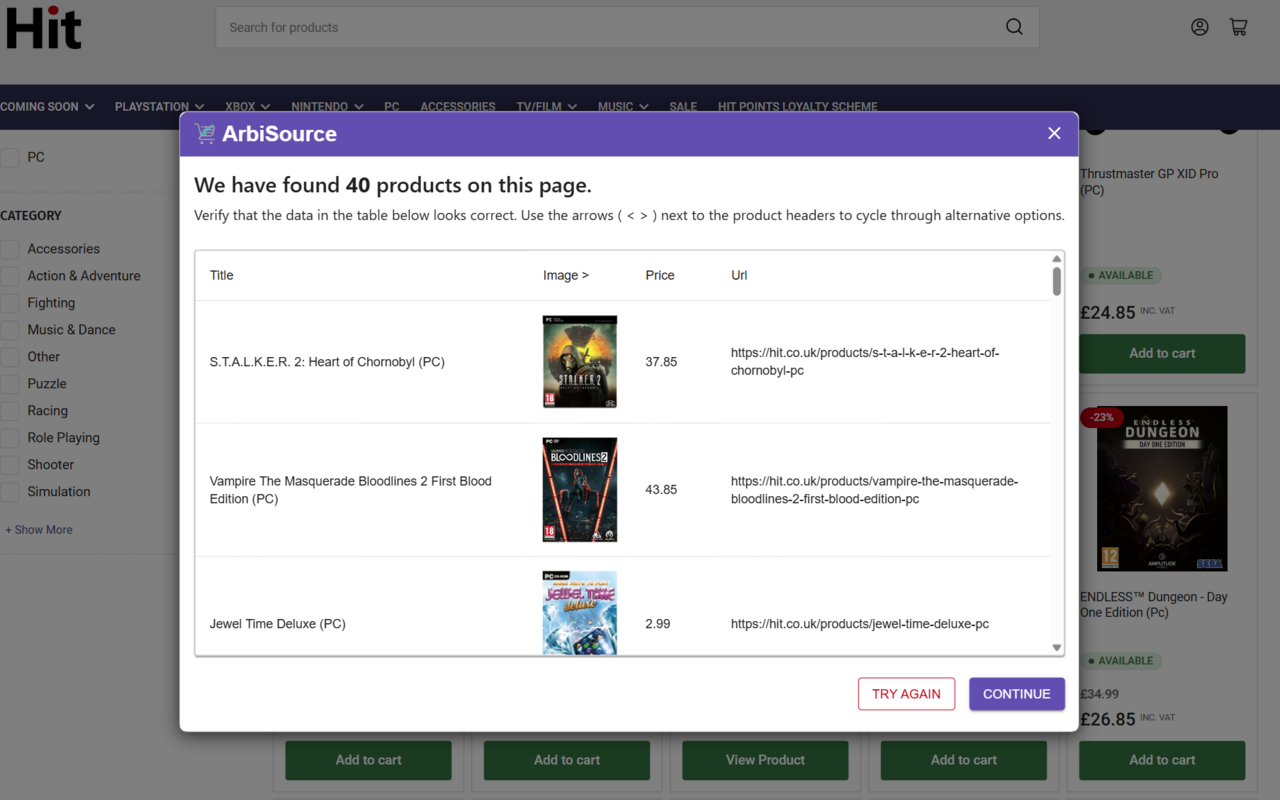Screen dimensions: 1280x800
Task: Expand the PlayStation dropdown menu
Action: (159, 106)
